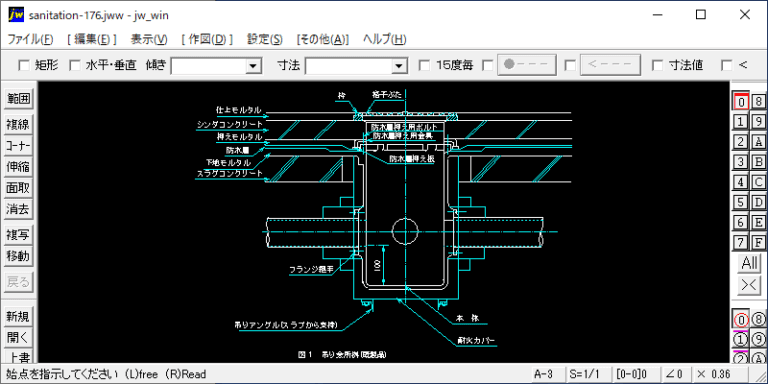The width and height of the screenshot is (768, 384).
Task: Select layer D square button
Action: (759, 202)
